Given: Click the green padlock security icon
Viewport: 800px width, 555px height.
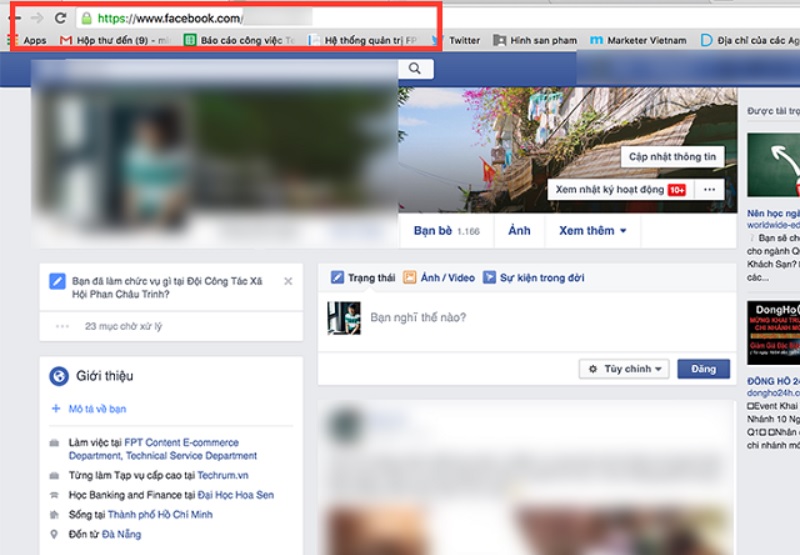Looking at the screenshot, I should click(x=87, y=19).
